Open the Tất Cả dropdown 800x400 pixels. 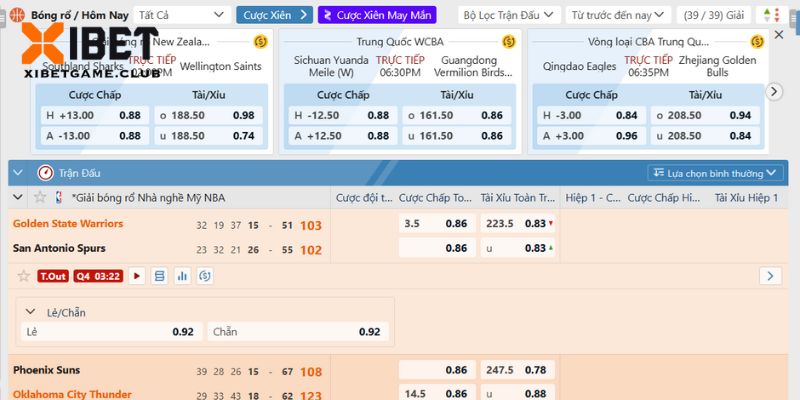(x=182, y=15)
